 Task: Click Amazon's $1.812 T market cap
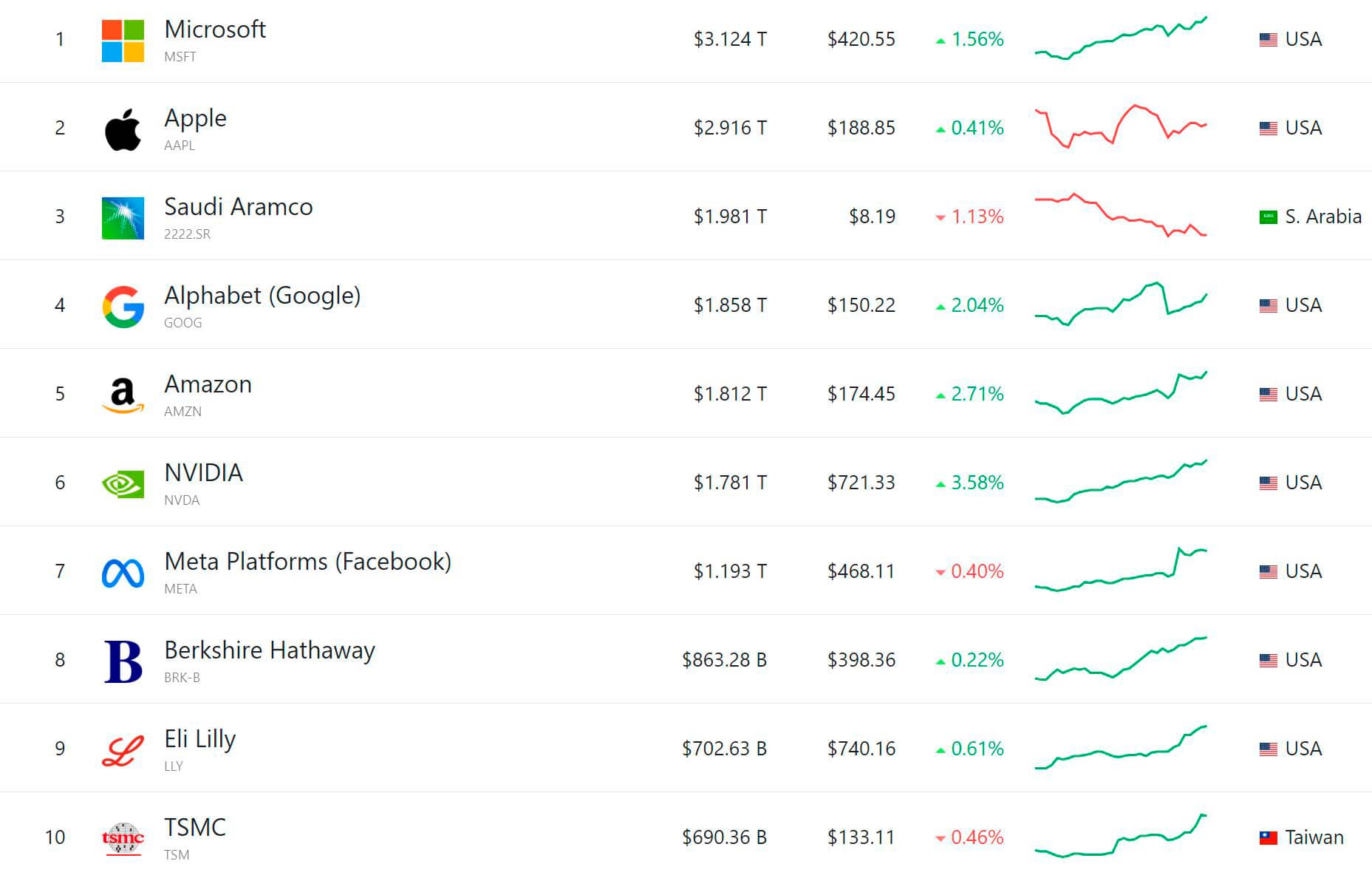730,394
